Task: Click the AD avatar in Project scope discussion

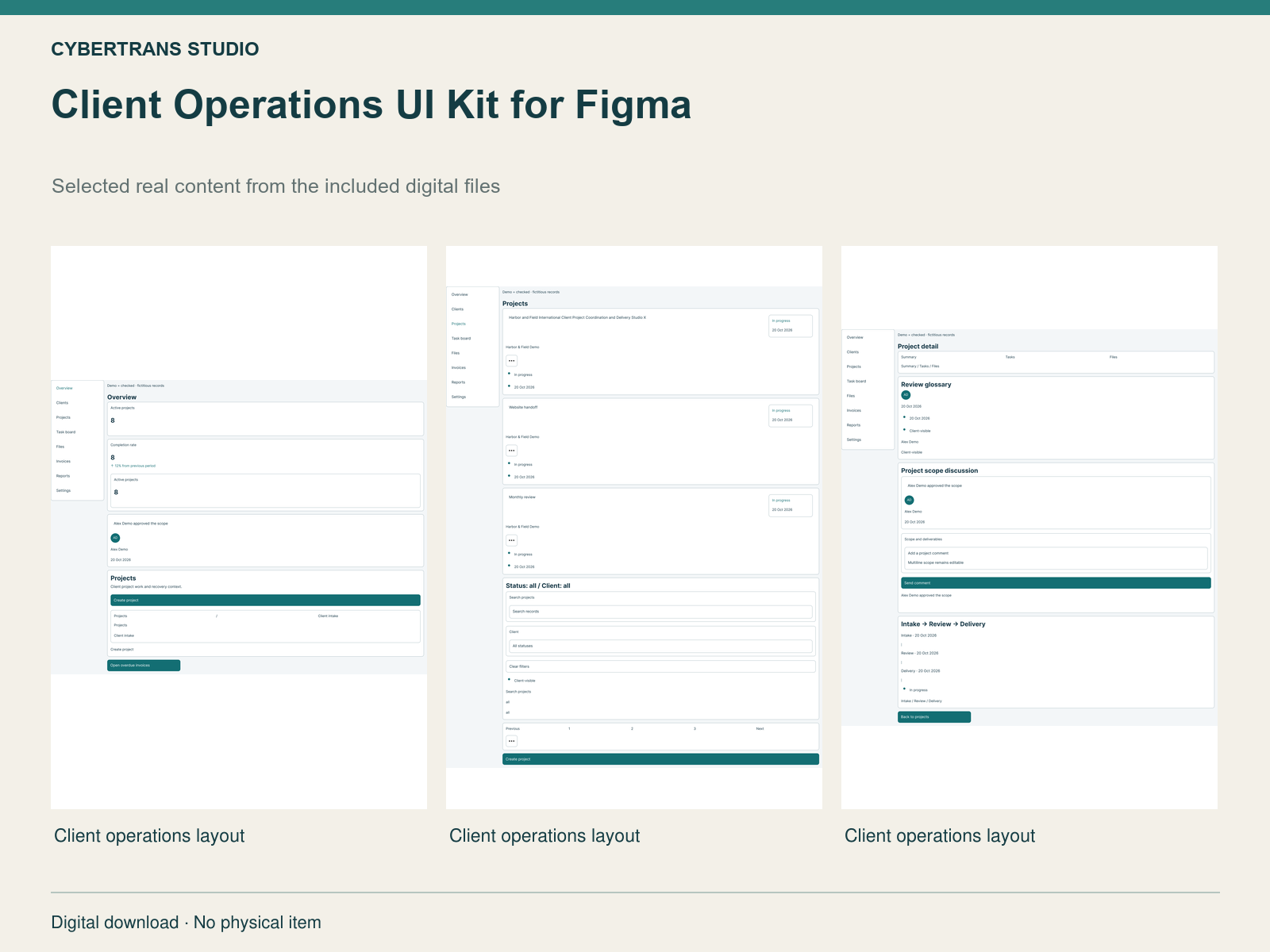Action: (909, 501)
